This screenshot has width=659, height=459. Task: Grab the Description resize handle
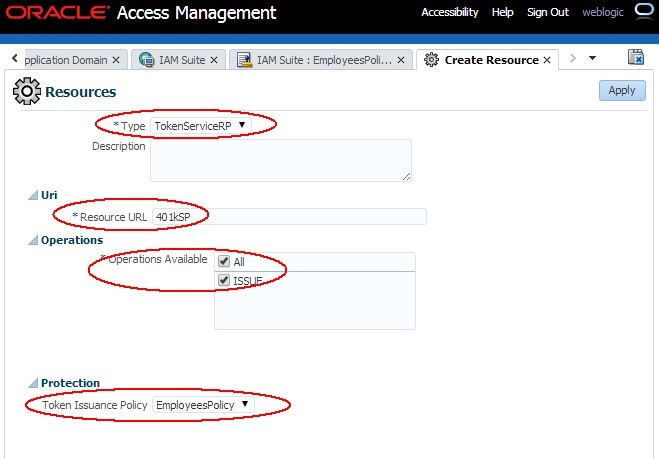point(406,177)
